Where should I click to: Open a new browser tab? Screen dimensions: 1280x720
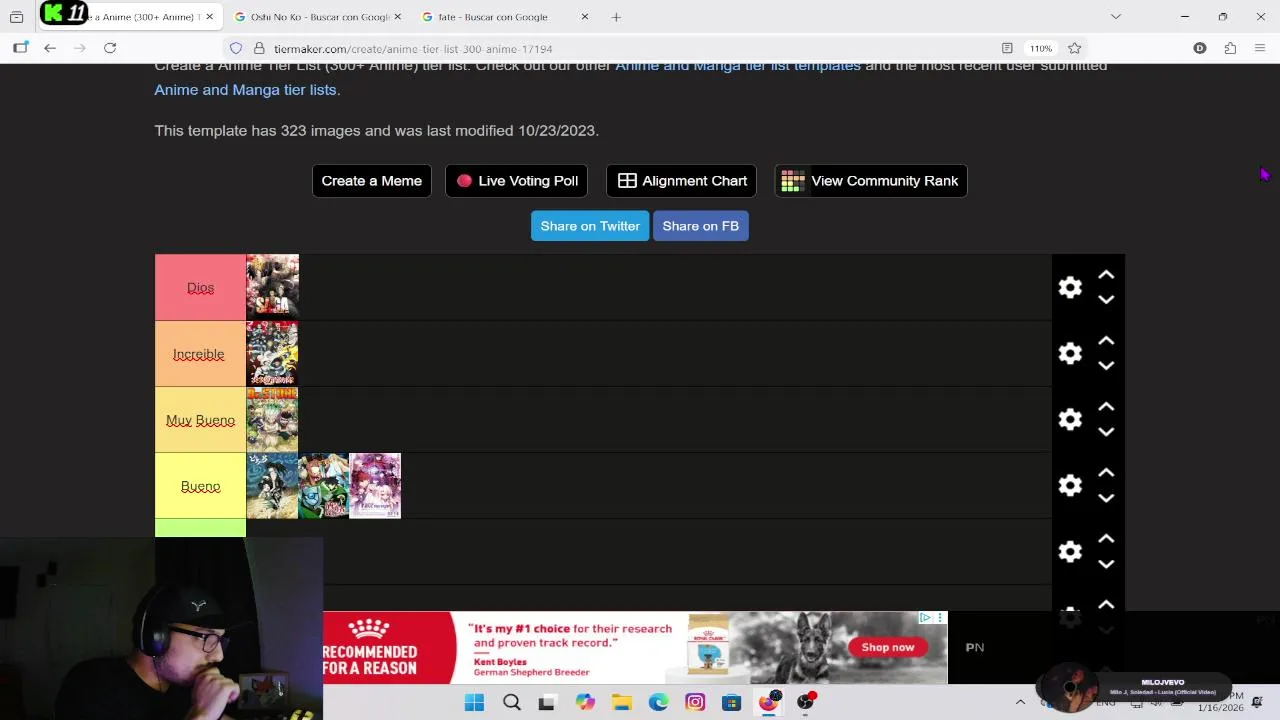tap(616, 17)
